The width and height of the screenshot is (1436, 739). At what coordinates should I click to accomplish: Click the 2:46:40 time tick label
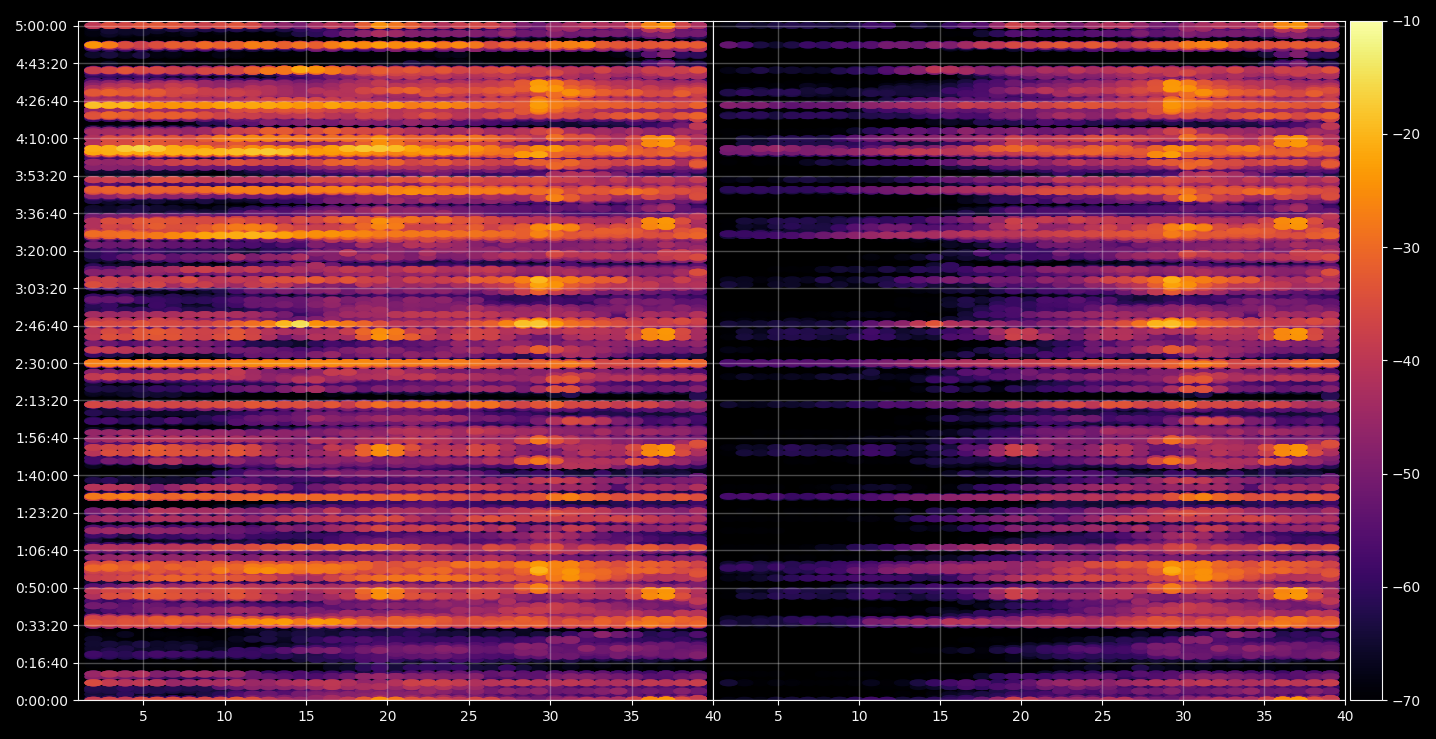pos(41,326)
